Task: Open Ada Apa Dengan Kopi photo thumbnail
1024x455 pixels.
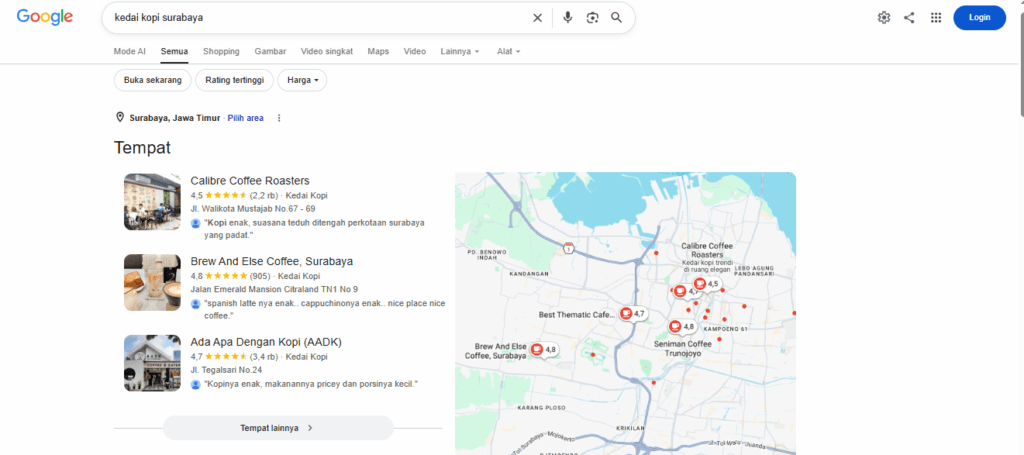Action: pyautogui.click(x=152, y=364)
